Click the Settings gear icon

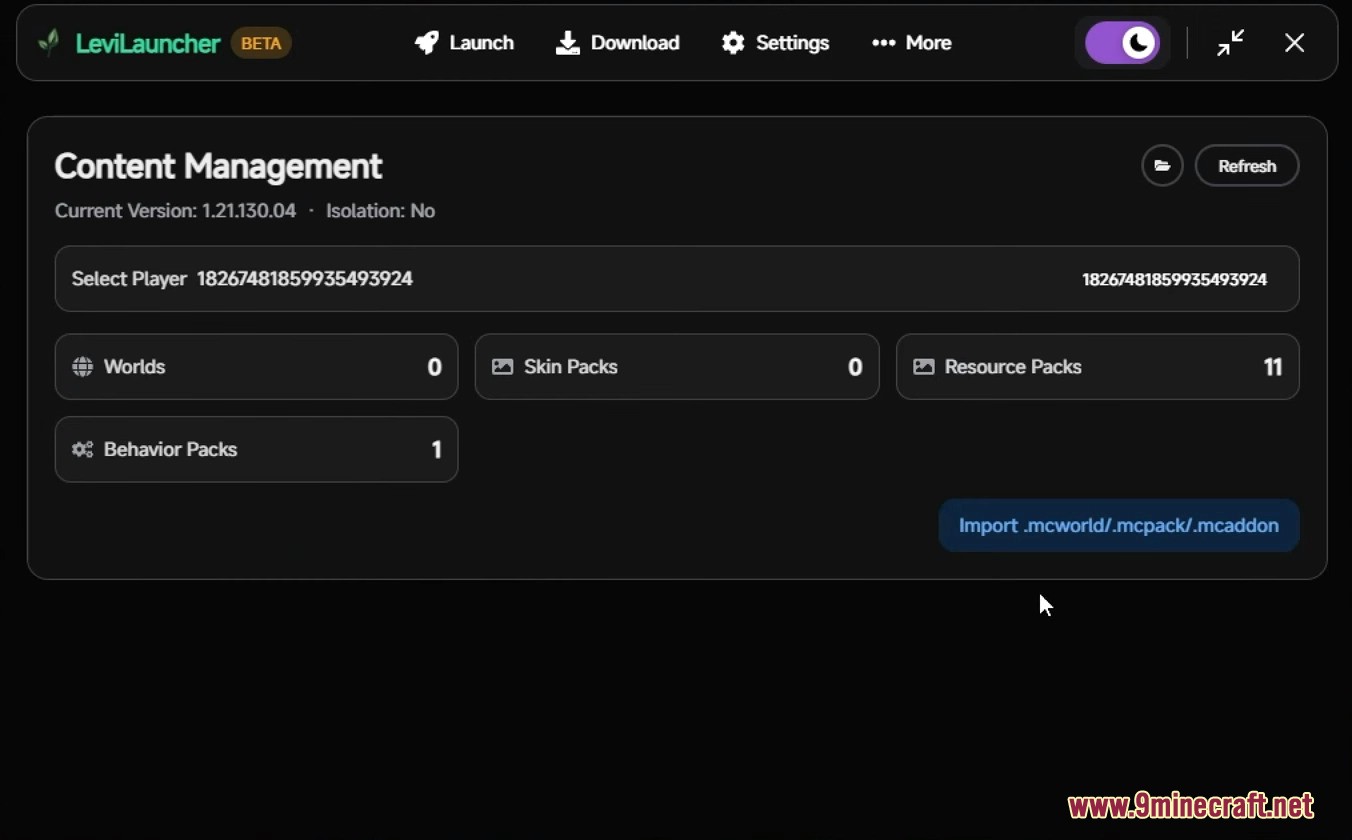[x=733, y=43]
